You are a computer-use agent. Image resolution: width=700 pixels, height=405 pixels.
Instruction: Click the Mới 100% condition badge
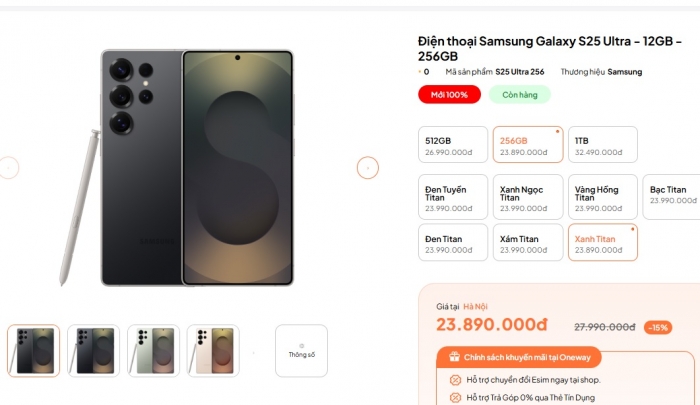[449, 94]
